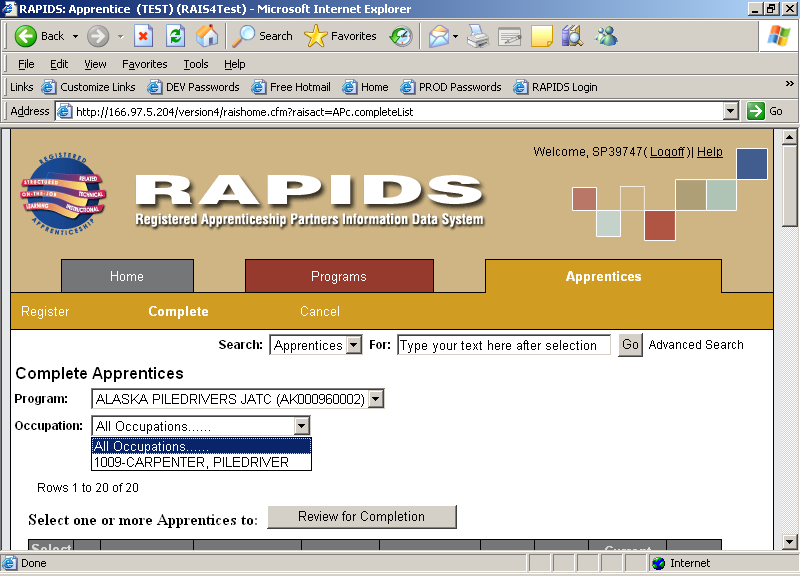Open the address bar dropdown arrow
The height and width of the screenshot is (576, 800).
pyautogui.click(x=731, y=111)
